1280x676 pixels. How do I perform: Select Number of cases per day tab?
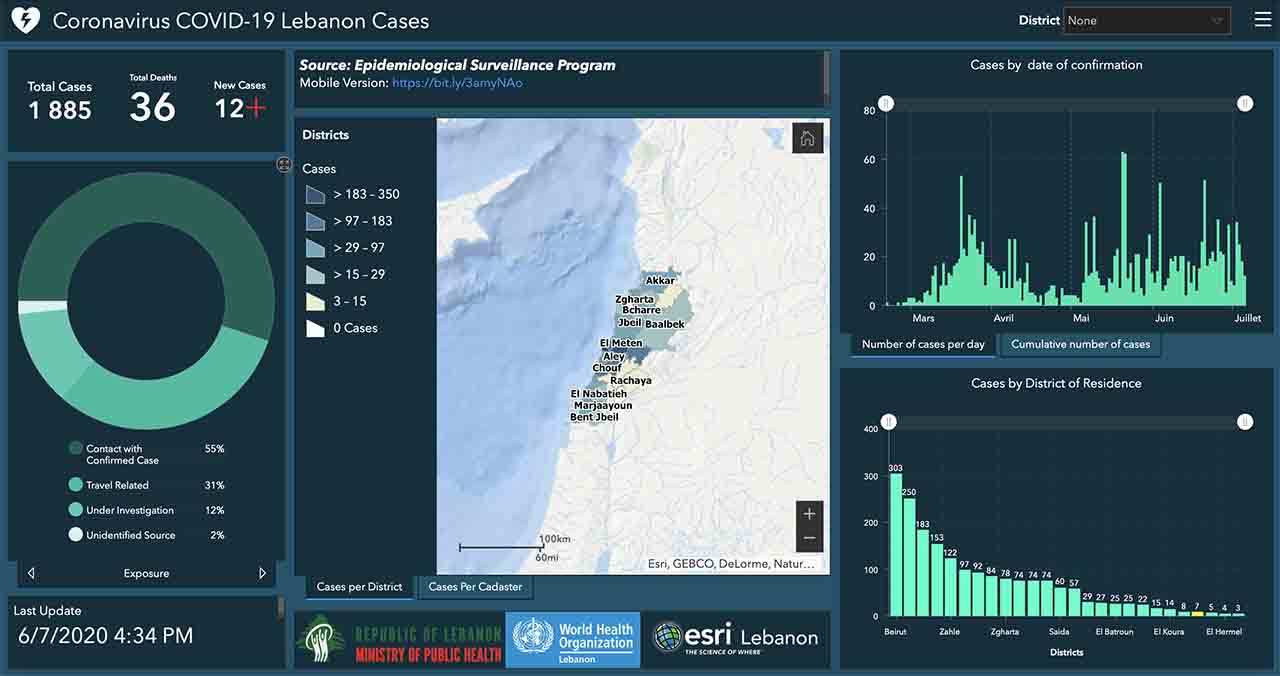tap(923, 344)
